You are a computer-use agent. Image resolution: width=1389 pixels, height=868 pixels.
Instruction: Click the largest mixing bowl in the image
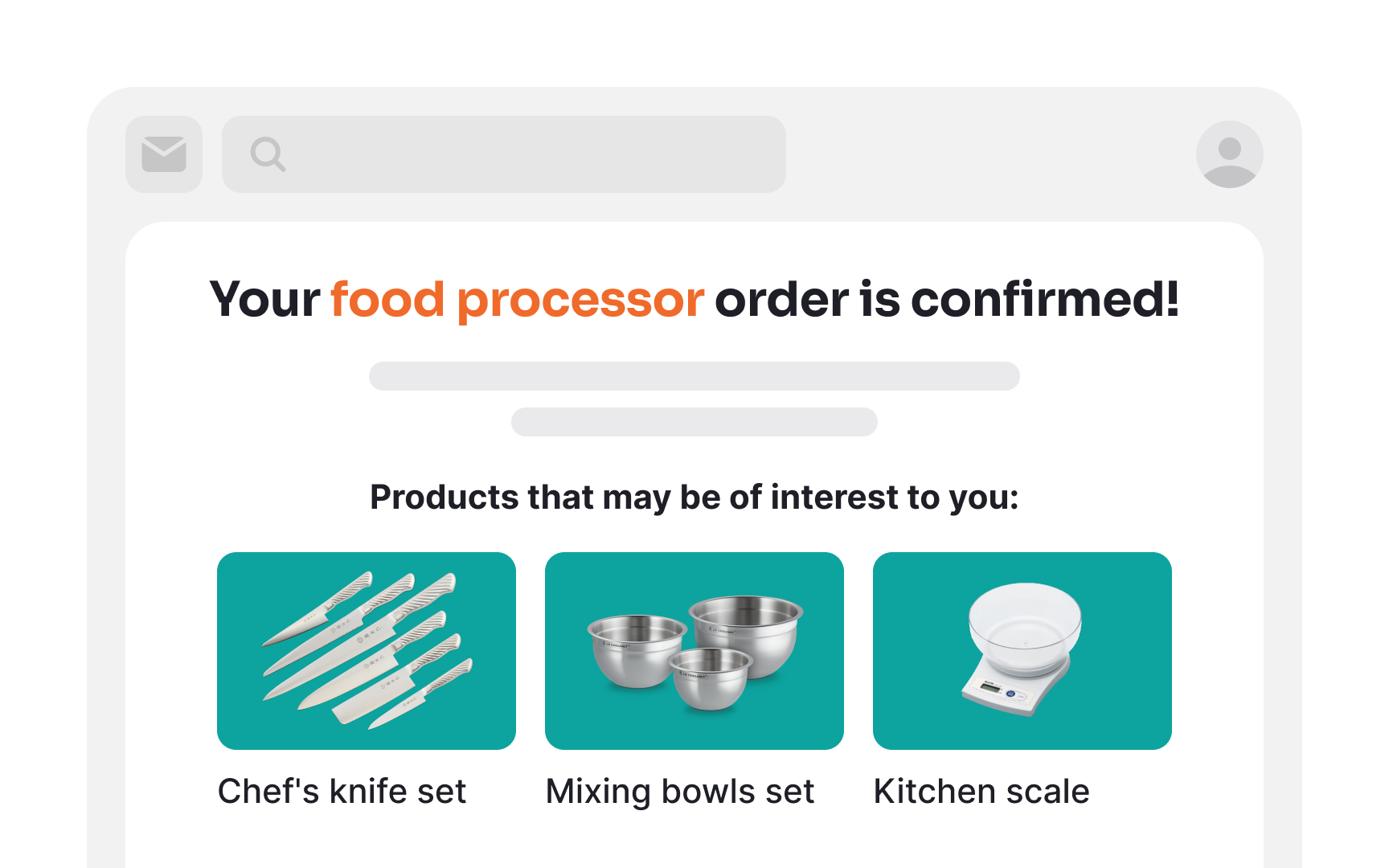tap(748, 631)
